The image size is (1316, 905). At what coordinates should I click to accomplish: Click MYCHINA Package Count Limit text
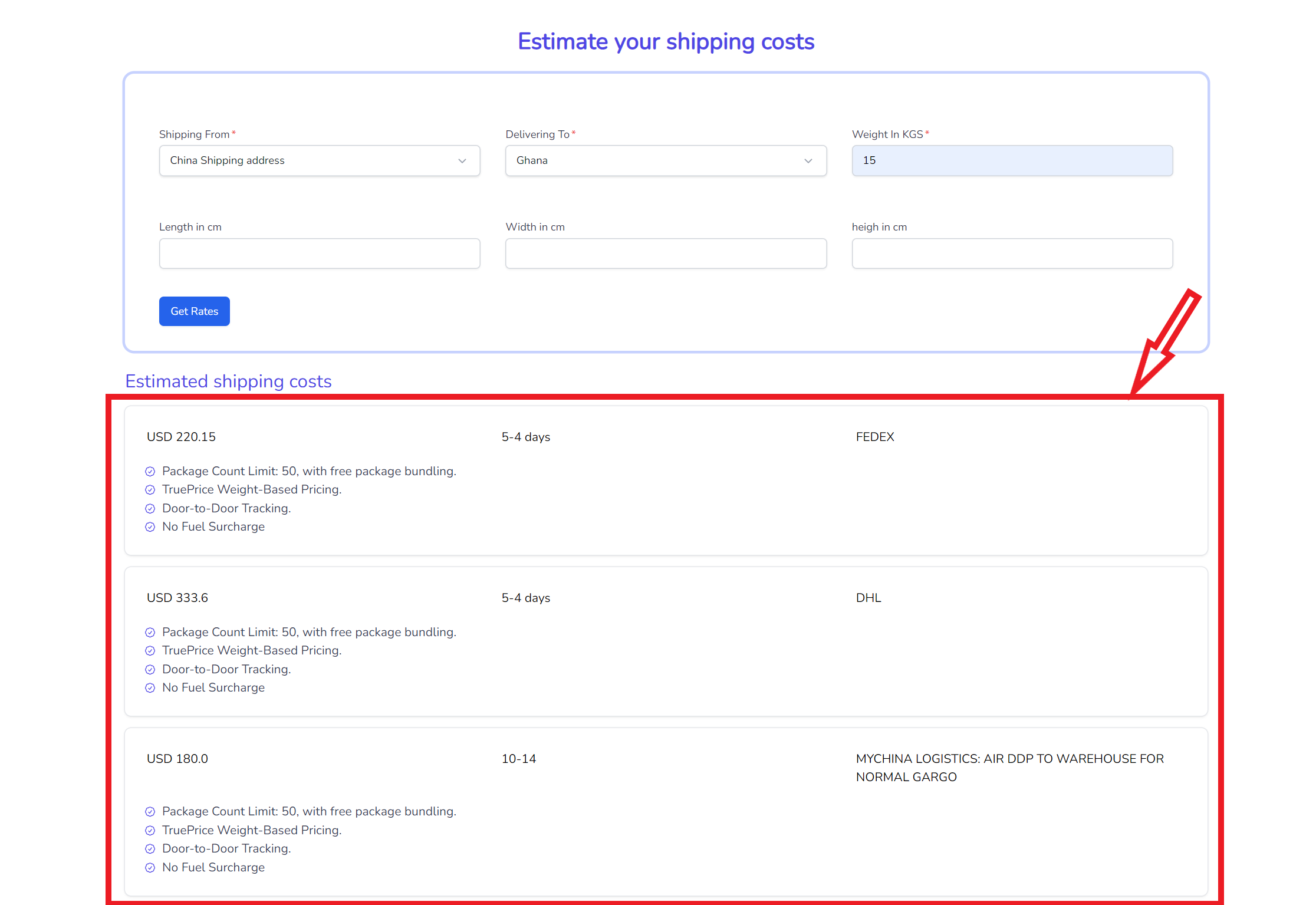309,811
